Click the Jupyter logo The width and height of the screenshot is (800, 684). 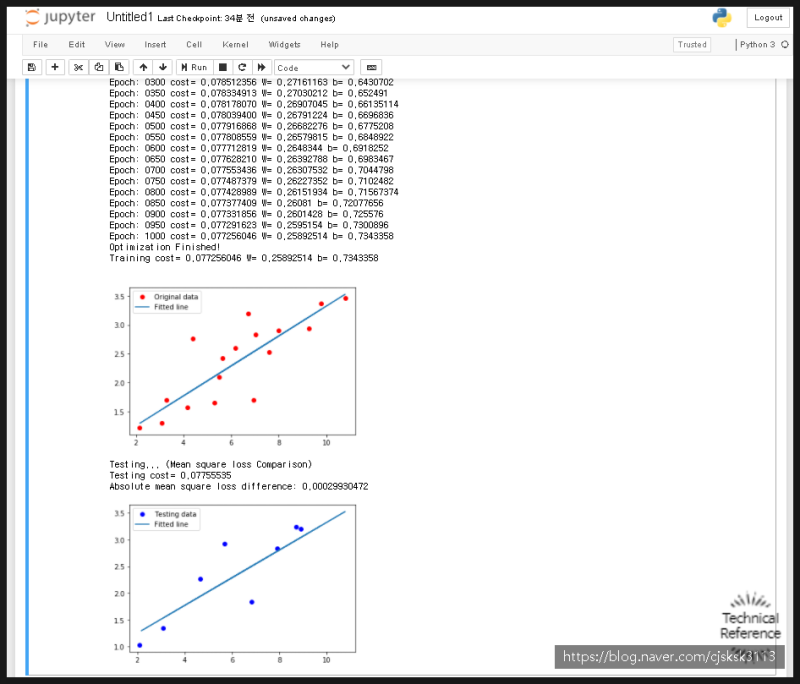point(59,17)
